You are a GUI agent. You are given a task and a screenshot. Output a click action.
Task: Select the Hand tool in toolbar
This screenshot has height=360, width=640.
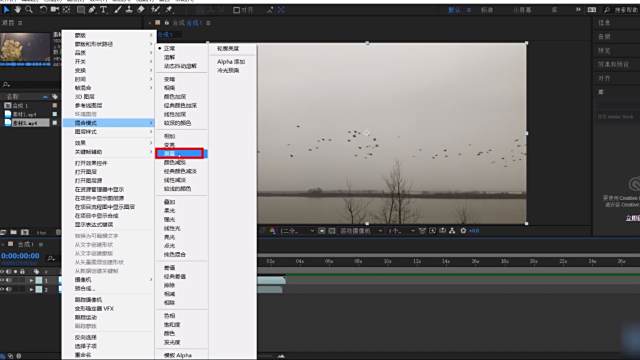coord(18,9)
